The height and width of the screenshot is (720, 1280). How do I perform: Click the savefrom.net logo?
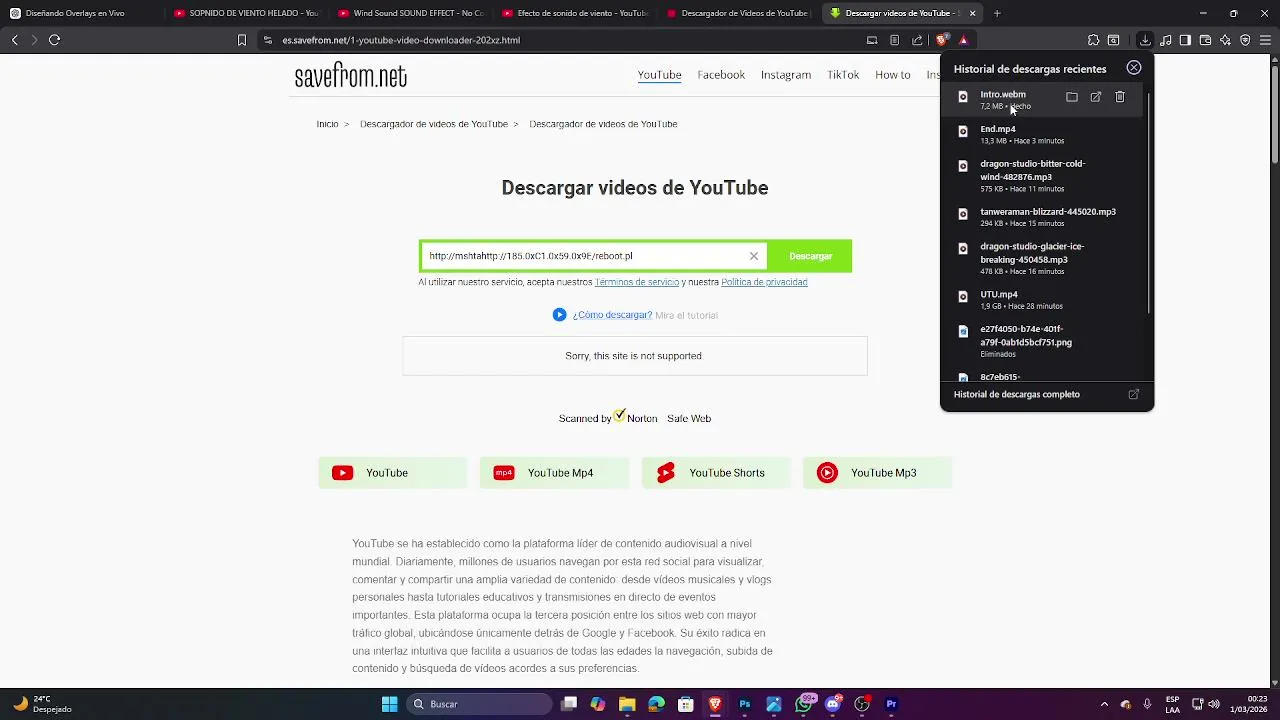[350, 76]
